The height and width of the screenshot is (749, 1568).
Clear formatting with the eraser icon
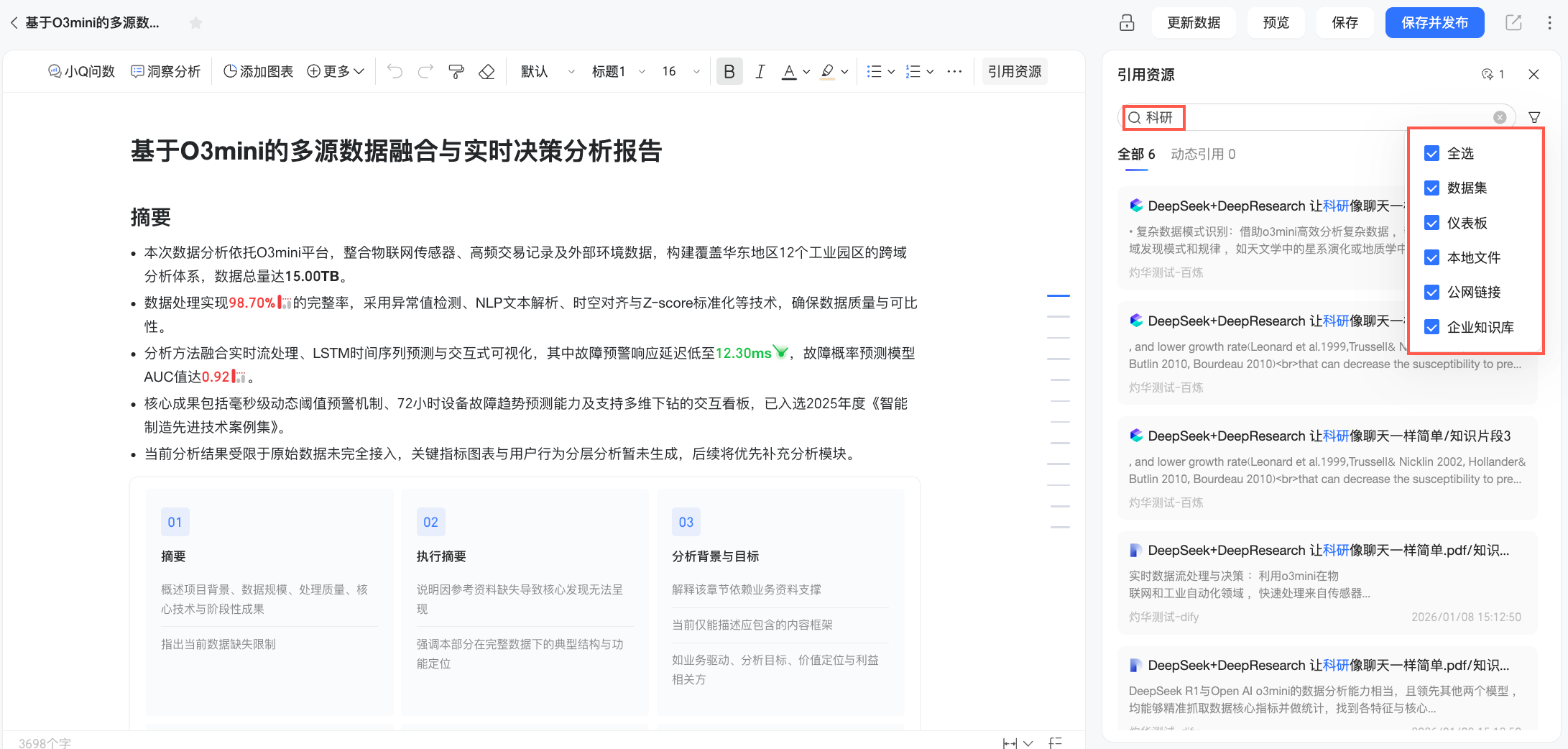tap(487, 71)
